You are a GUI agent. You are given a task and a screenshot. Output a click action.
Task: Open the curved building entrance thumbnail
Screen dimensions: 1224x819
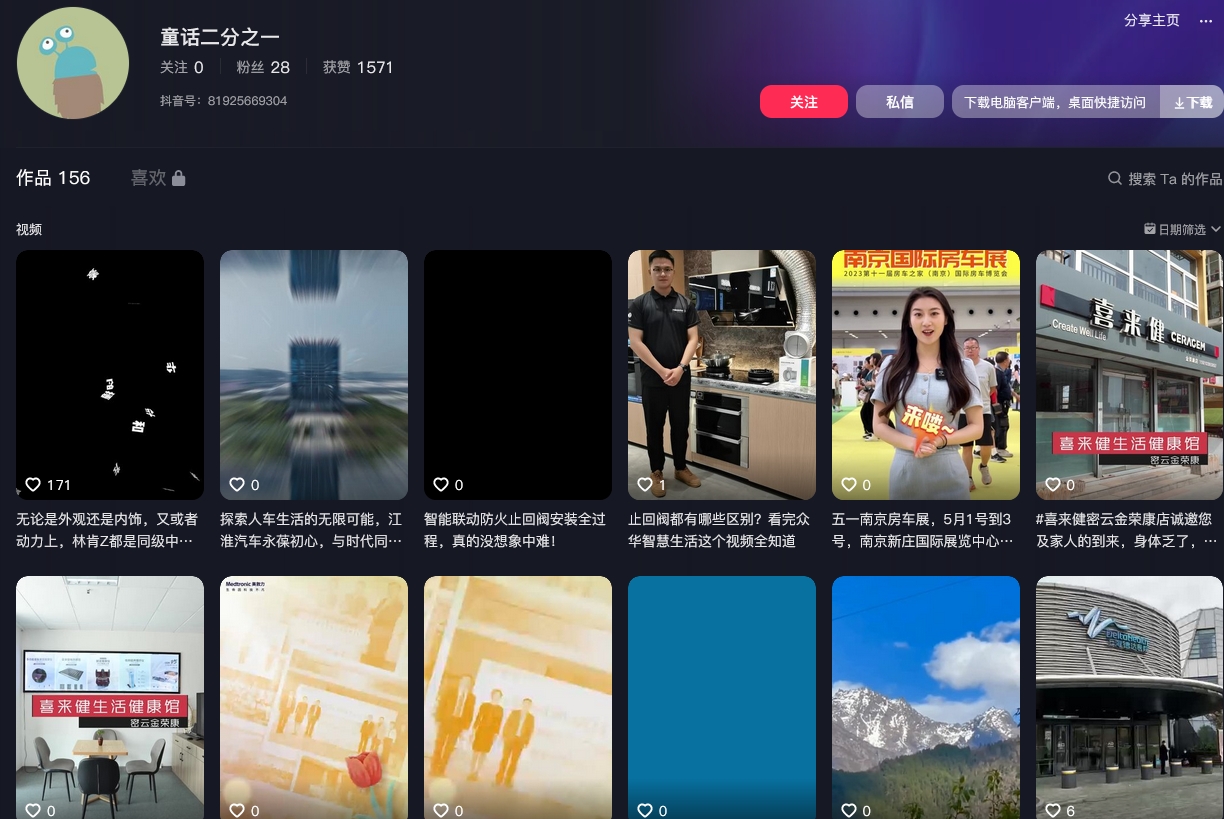(x=1130, y=697)
